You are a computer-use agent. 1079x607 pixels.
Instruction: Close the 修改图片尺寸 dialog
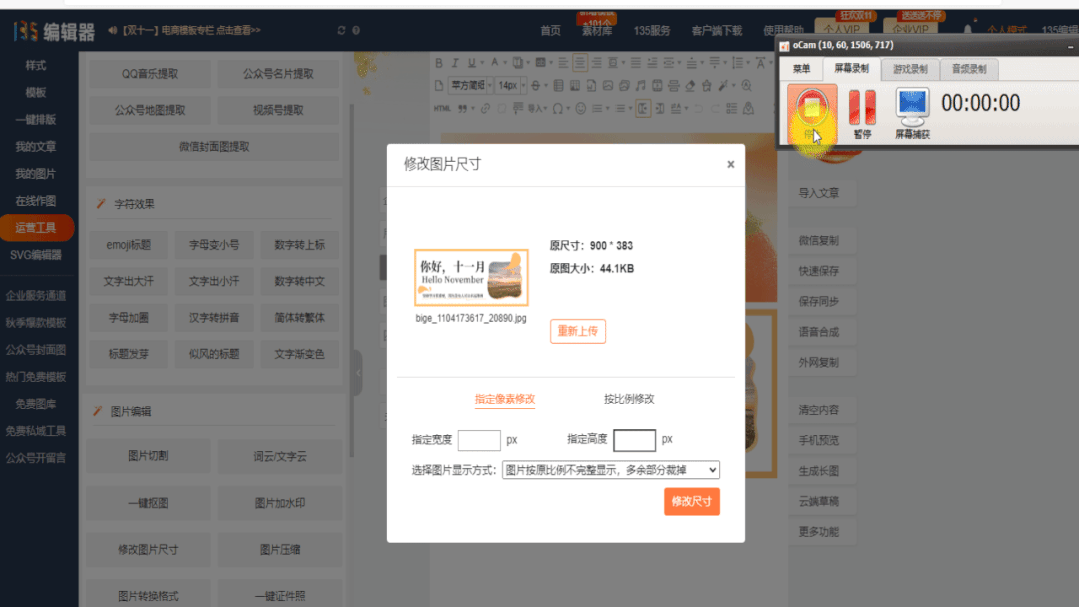click(x=730, y=164)
